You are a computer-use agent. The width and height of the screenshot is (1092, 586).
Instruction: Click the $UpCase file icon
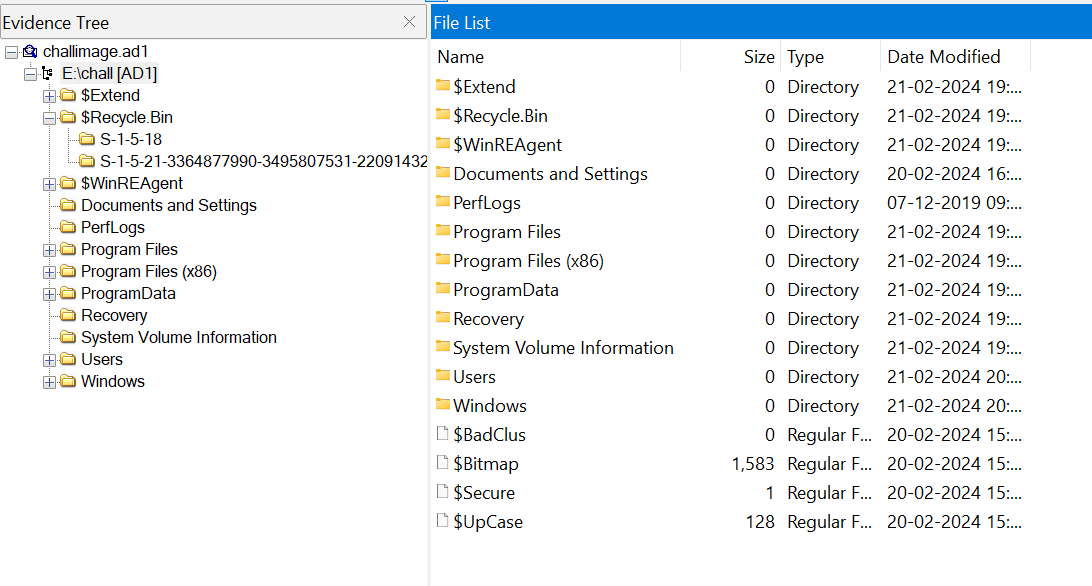443,521
